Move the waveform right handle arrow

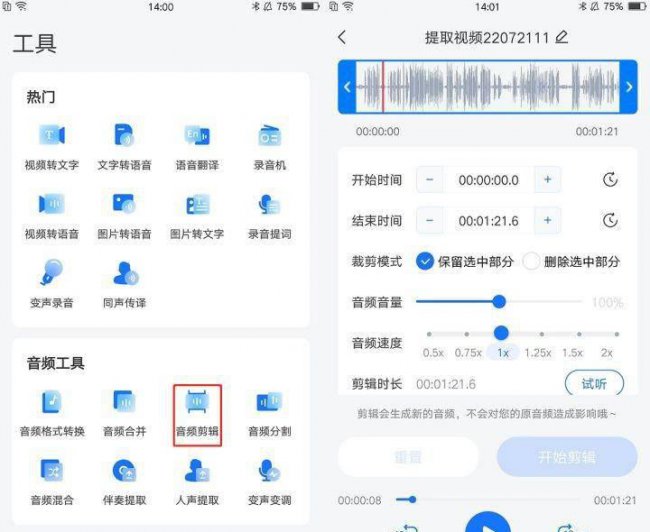(629, 87)
